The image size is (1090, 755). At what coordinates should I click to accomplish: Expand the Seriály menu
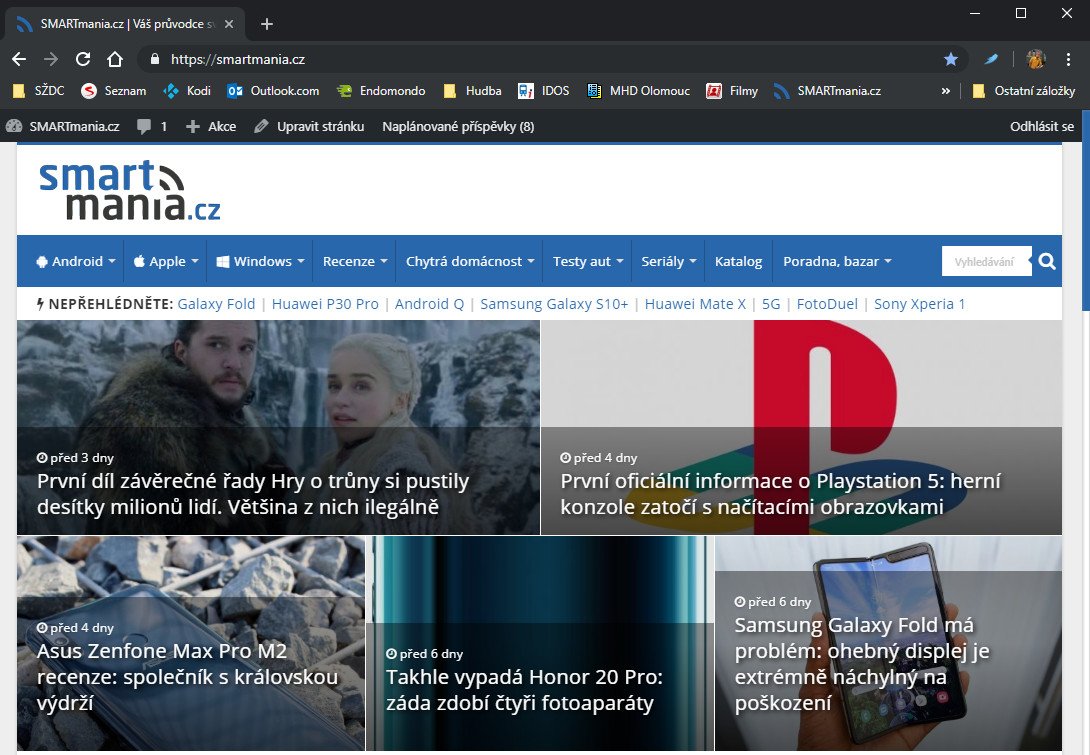pos(669,261)
